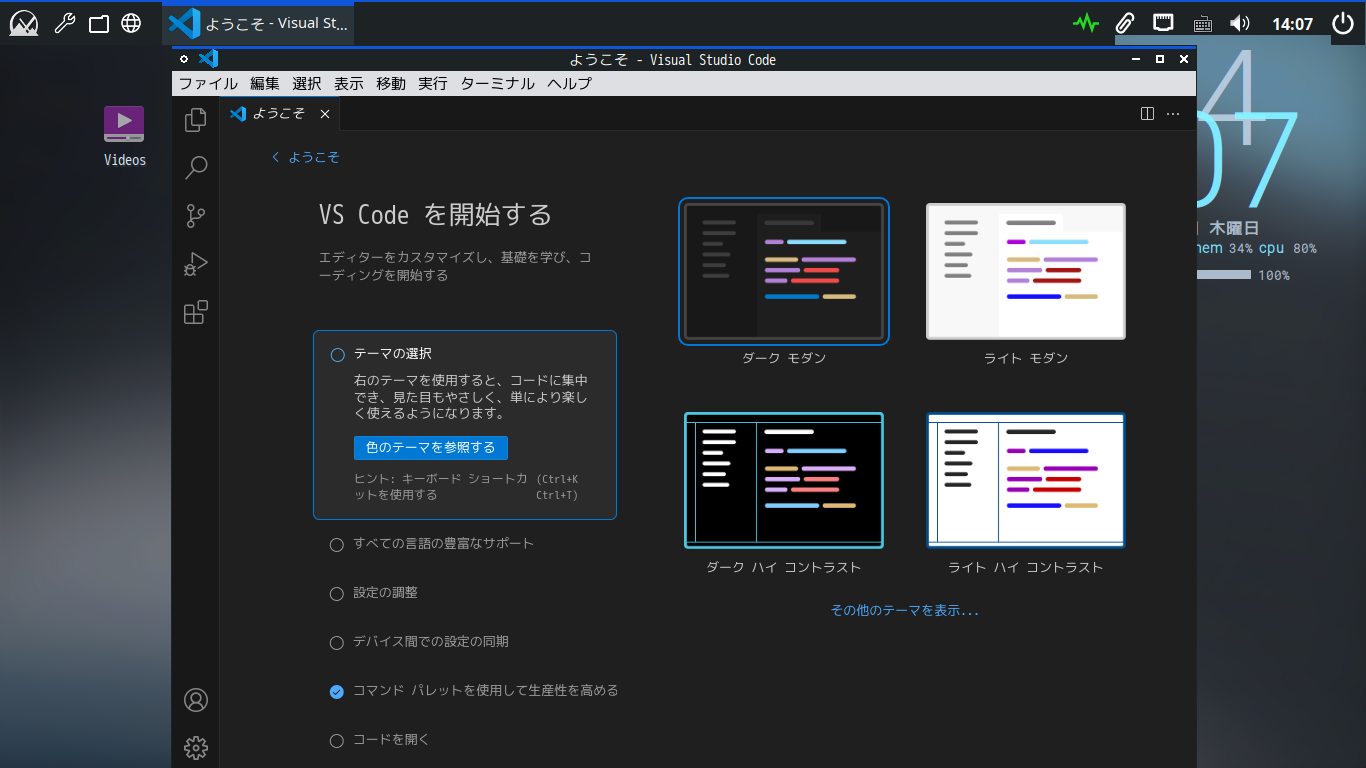Open the 実行 menu
Viewport: 1366px width, 768px height.
pyautogui.click(x=433, y=84)
